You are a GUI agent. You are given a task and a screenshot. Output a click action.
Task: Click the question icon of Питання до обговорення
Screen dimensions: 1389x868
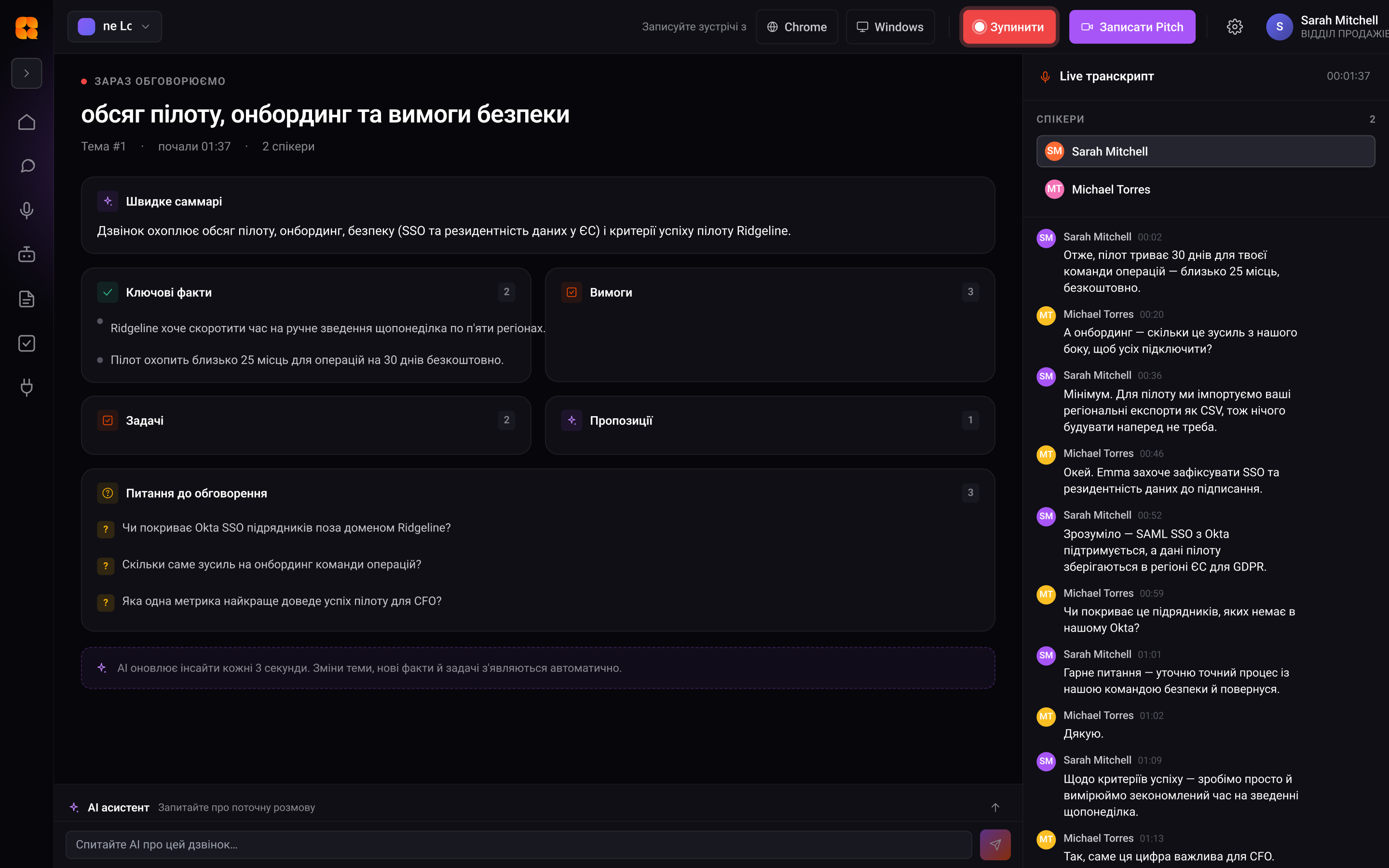(108, 493)
